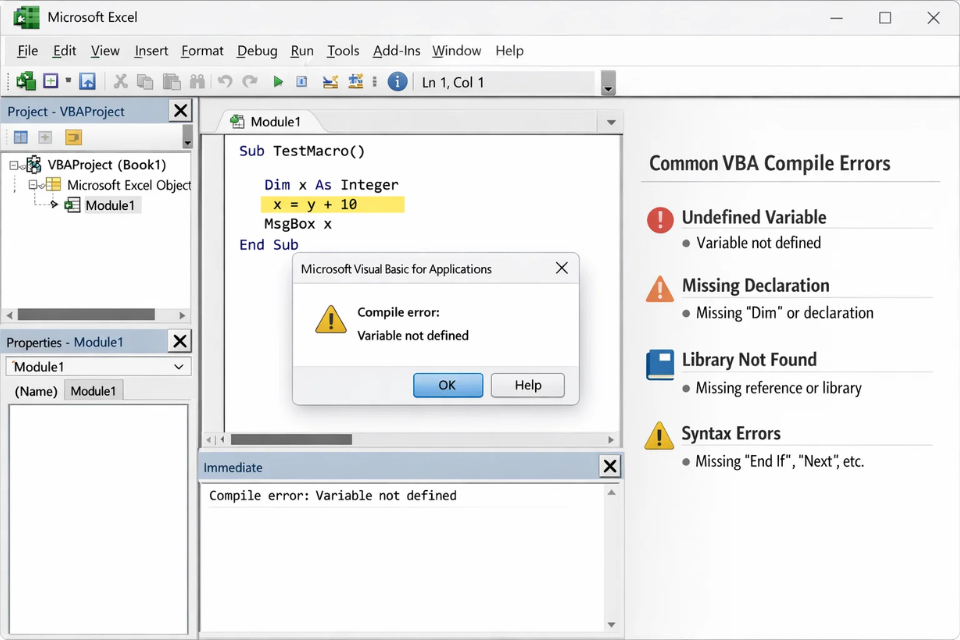Open Find using the binoculars toolbar icon
This screenshot has height=640, width=960.
[x=197, y=81]
